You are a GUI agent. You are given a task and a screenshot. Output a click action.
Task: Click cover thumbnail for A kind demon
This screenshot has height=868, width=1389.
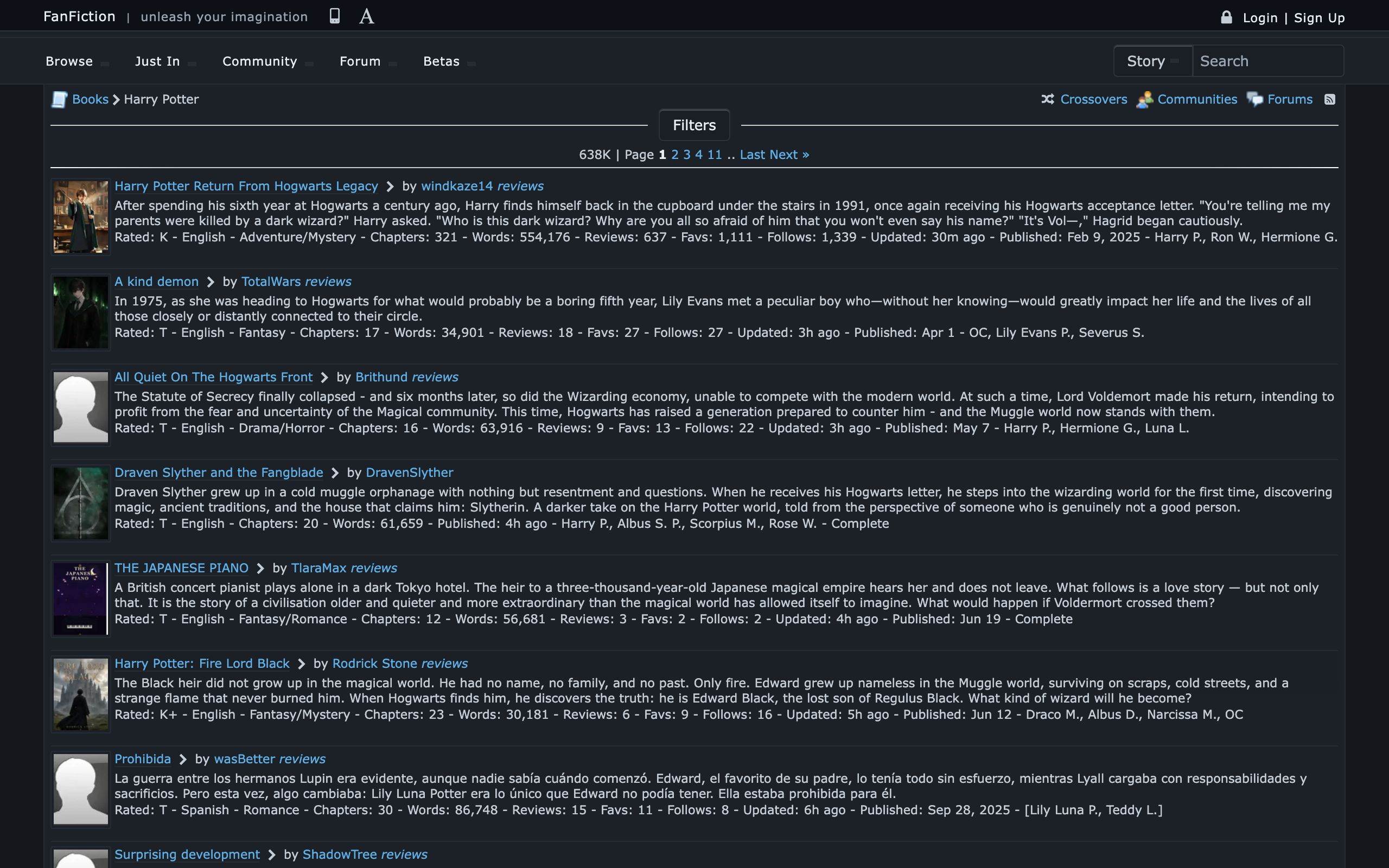click(81, 312)
